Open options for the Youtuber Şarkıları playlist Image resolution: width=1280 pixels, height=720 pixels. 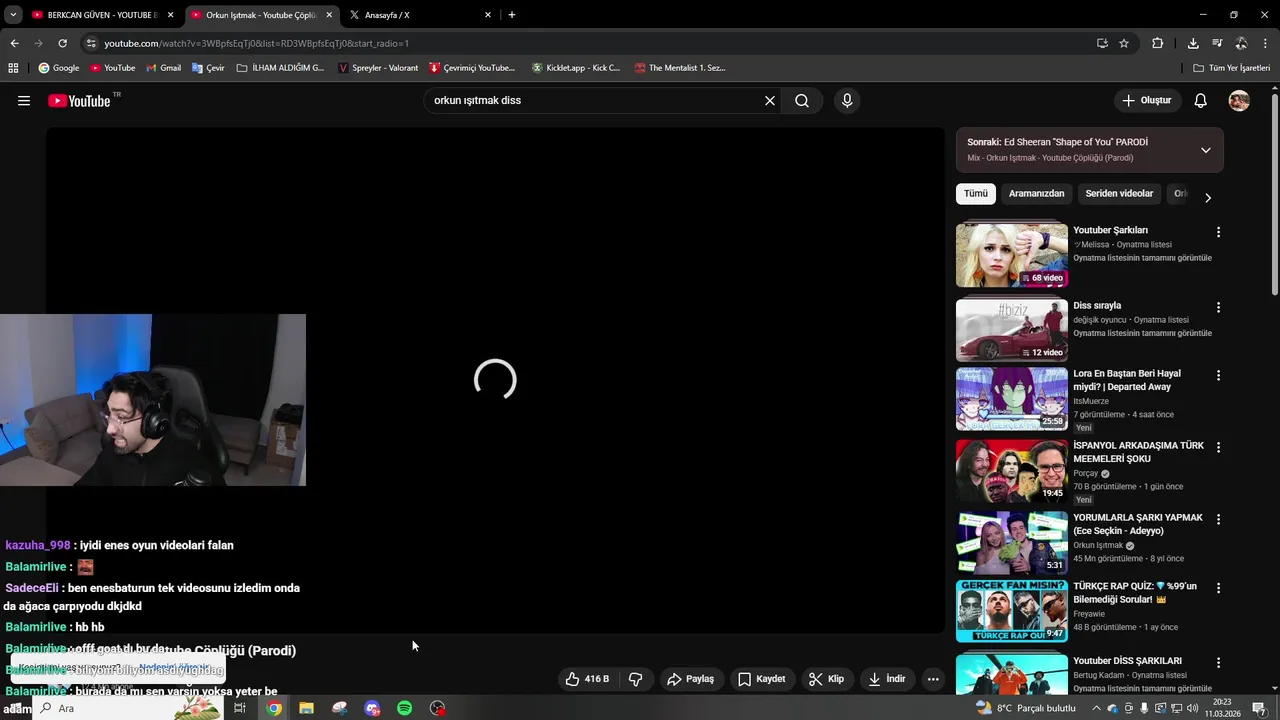coord(1218,232)
